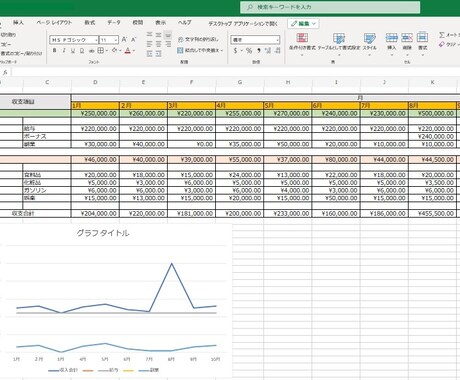
Task: Click the insert cells (挿入) icon
Action: coord(391,37)
